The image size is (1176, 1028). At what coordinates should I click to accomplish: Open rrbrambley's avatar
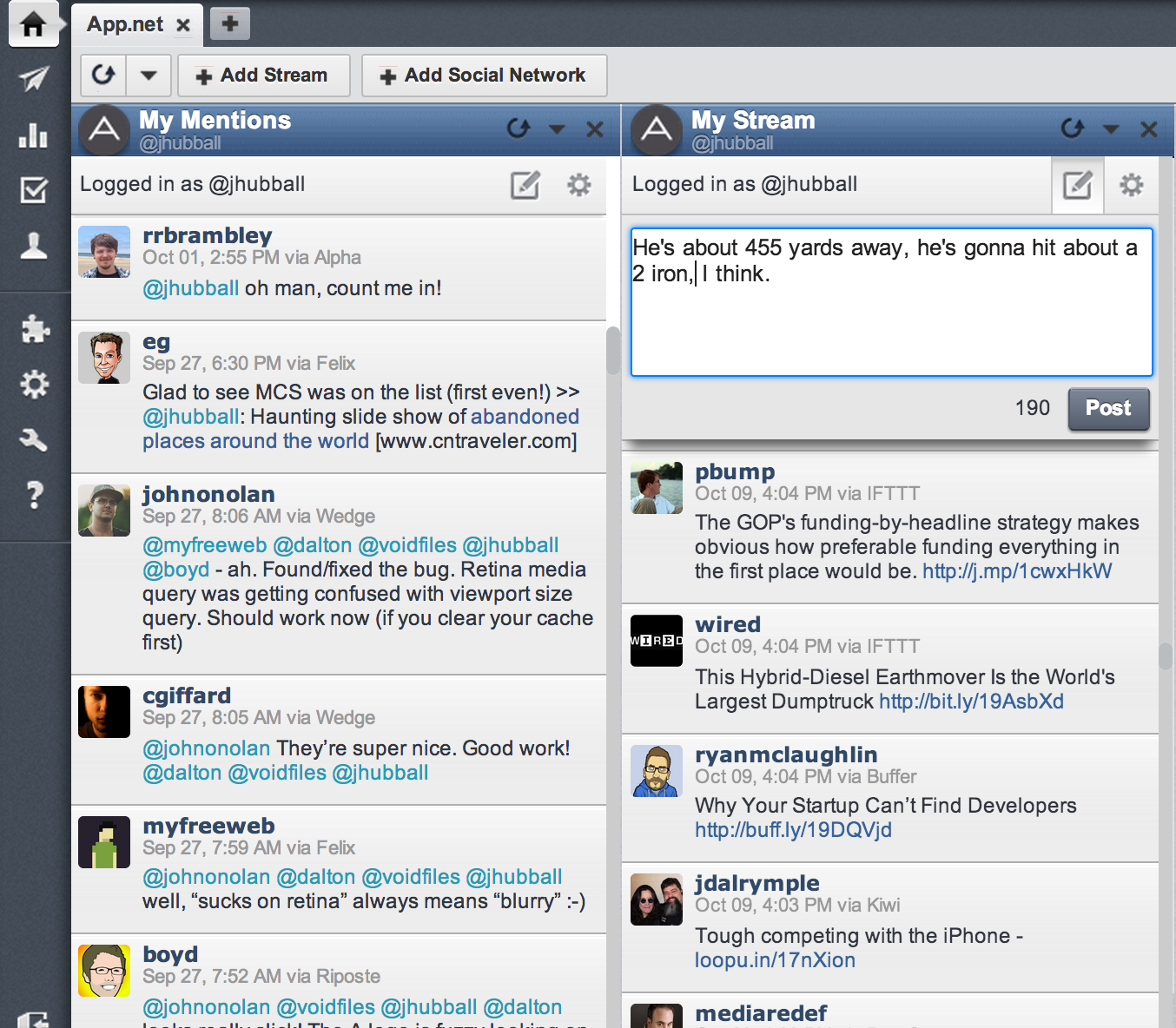click(x=104, y=252)
